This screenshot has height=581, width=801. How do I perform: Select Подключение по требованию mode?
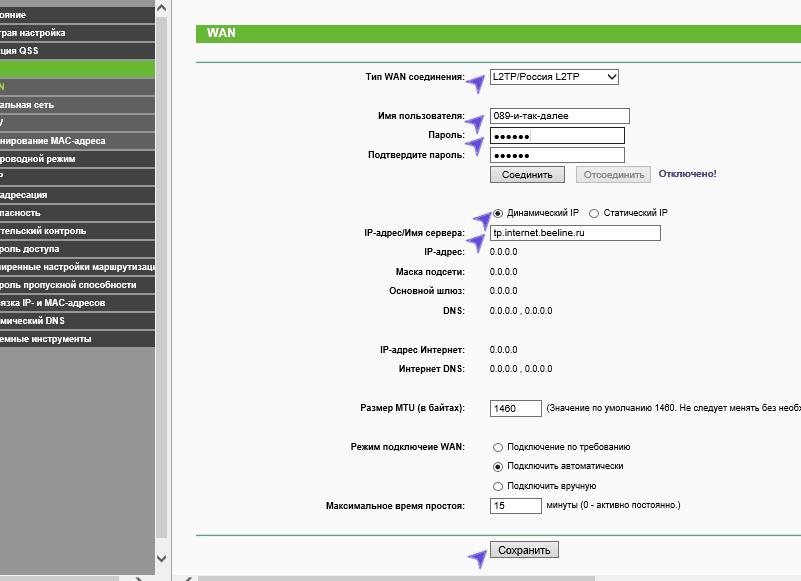498,447
